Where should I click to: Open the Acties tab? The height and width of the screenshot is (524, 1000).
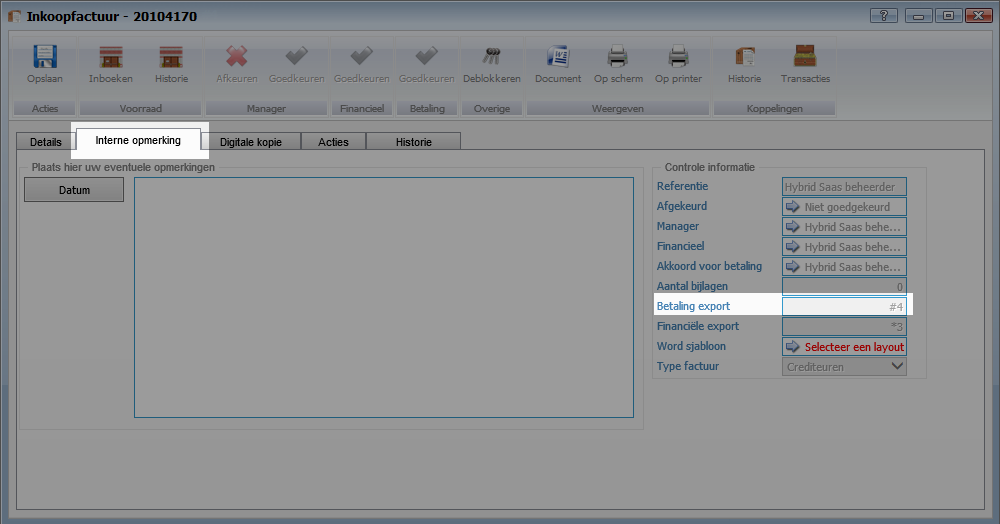pos(333,142)
